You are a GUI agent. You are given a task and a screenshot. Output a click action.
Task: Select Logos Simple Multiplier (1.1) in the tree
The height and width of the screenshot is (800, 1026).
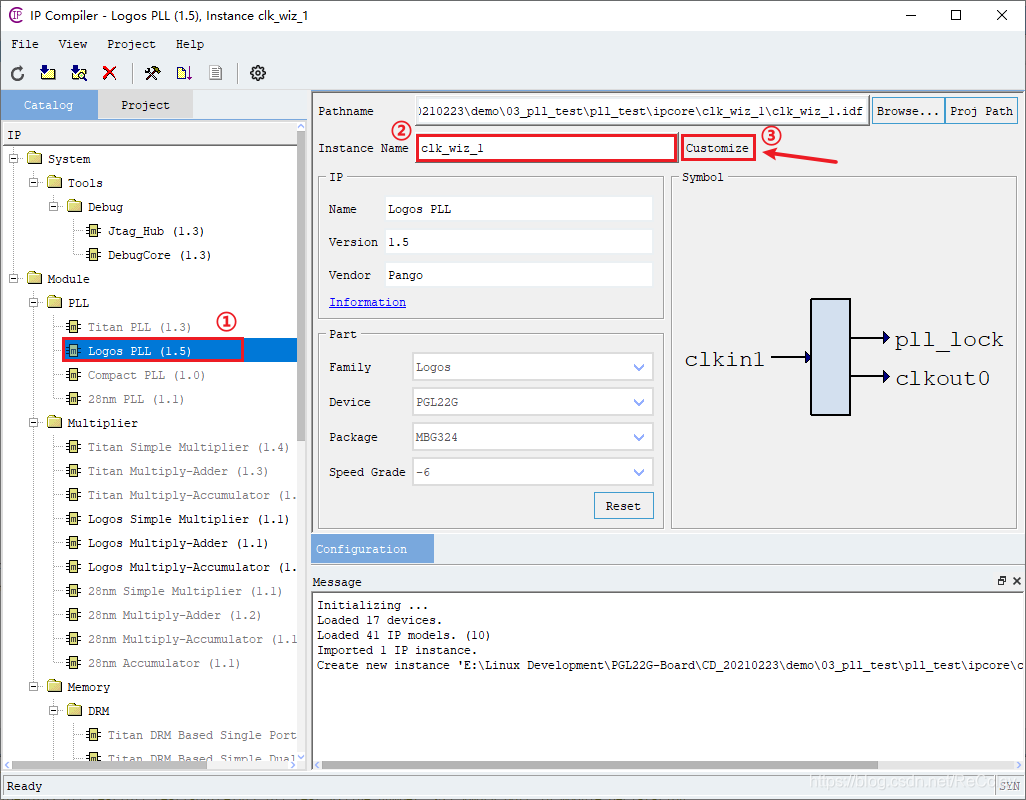pos(188,519)
